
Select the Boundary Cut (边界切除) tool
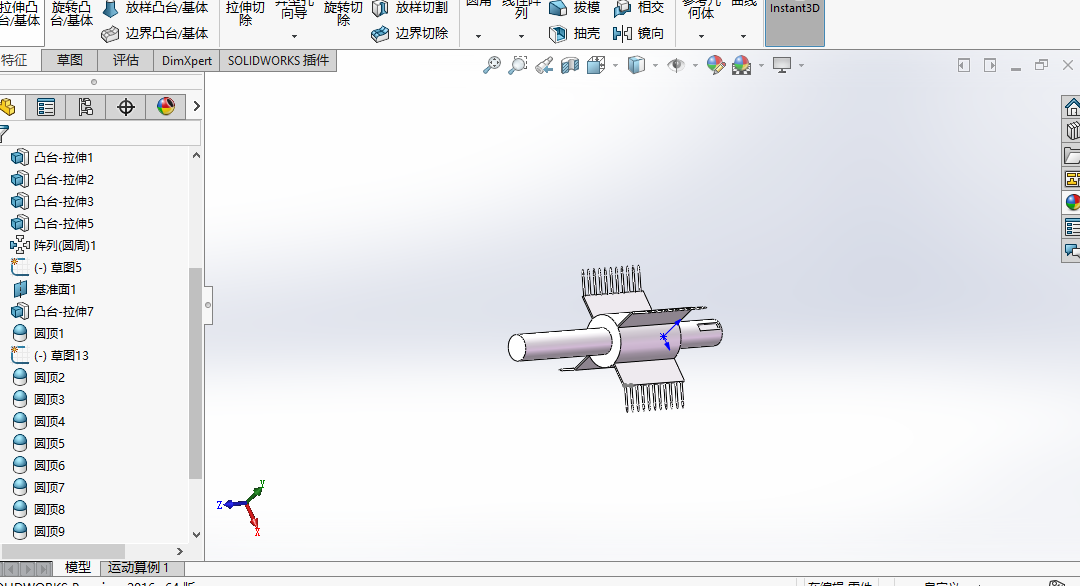tap(411, 33)
